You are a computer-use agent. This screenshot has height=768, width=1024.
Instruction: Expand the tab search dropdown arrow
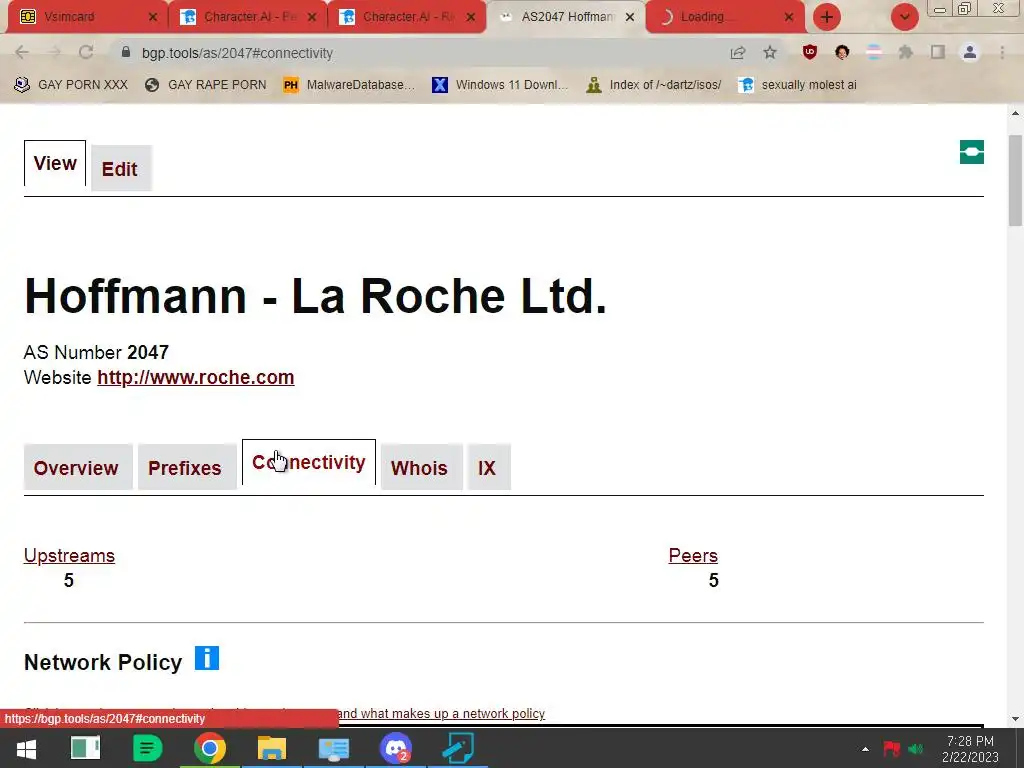[x=905, y=17]
